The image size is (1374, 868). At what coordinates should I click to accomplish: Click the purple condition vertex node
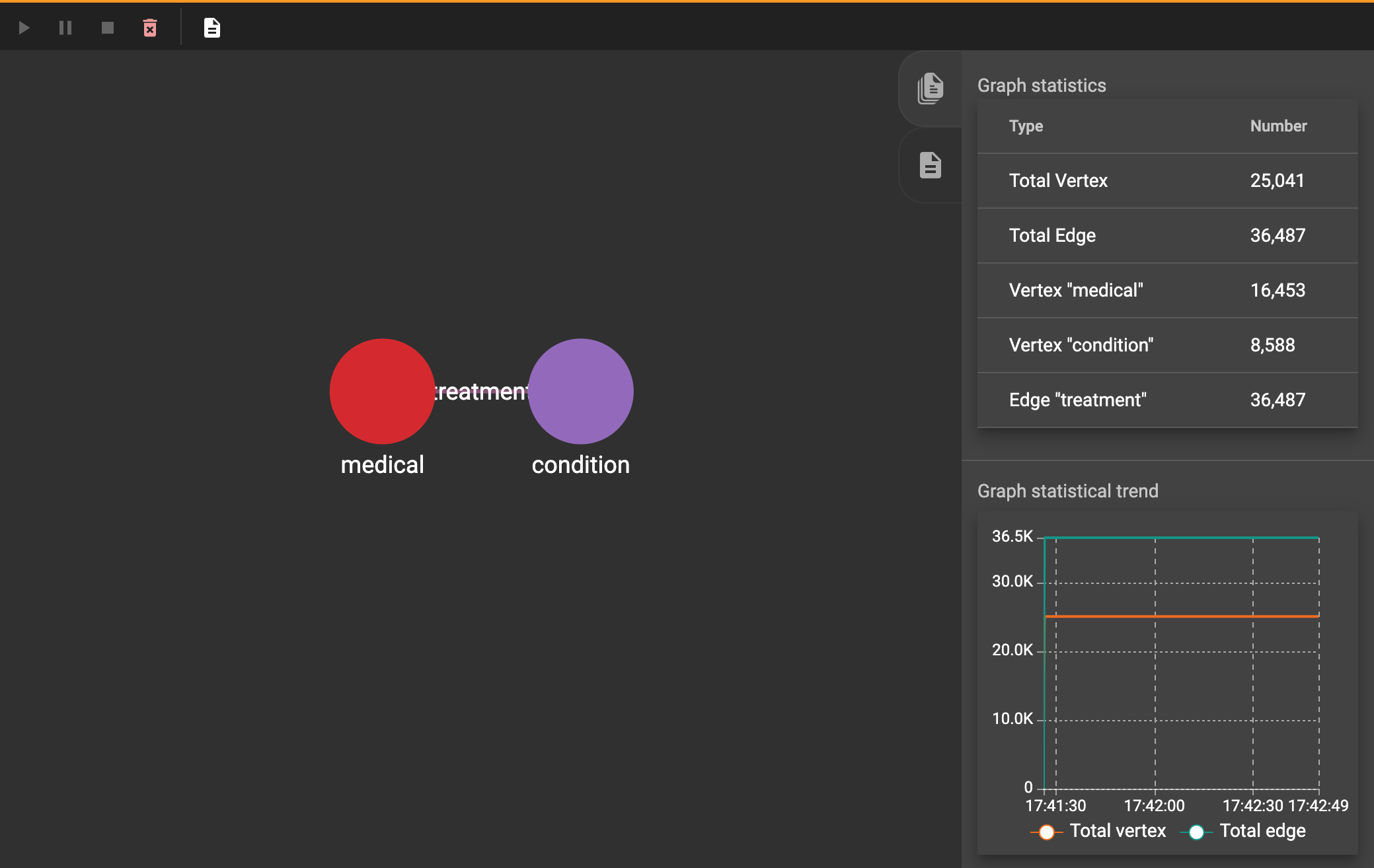580,391
